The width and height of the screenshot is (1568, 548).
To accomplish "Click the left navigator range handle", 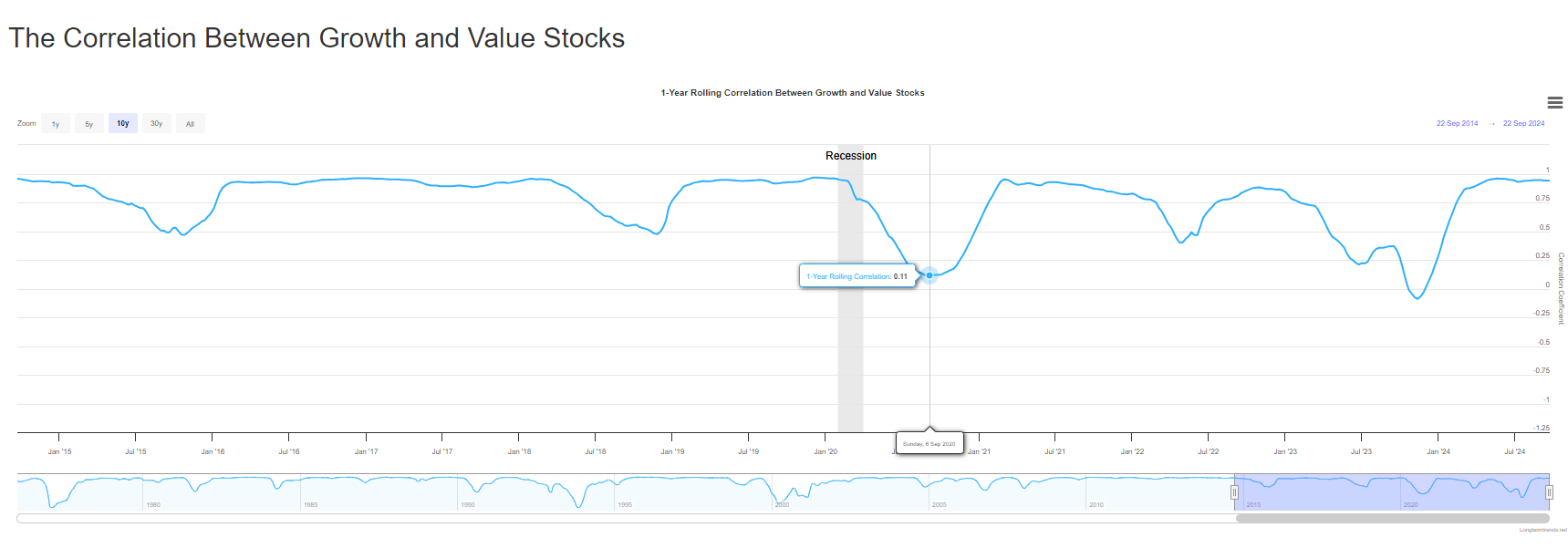I will click(x=1234, y=492).
